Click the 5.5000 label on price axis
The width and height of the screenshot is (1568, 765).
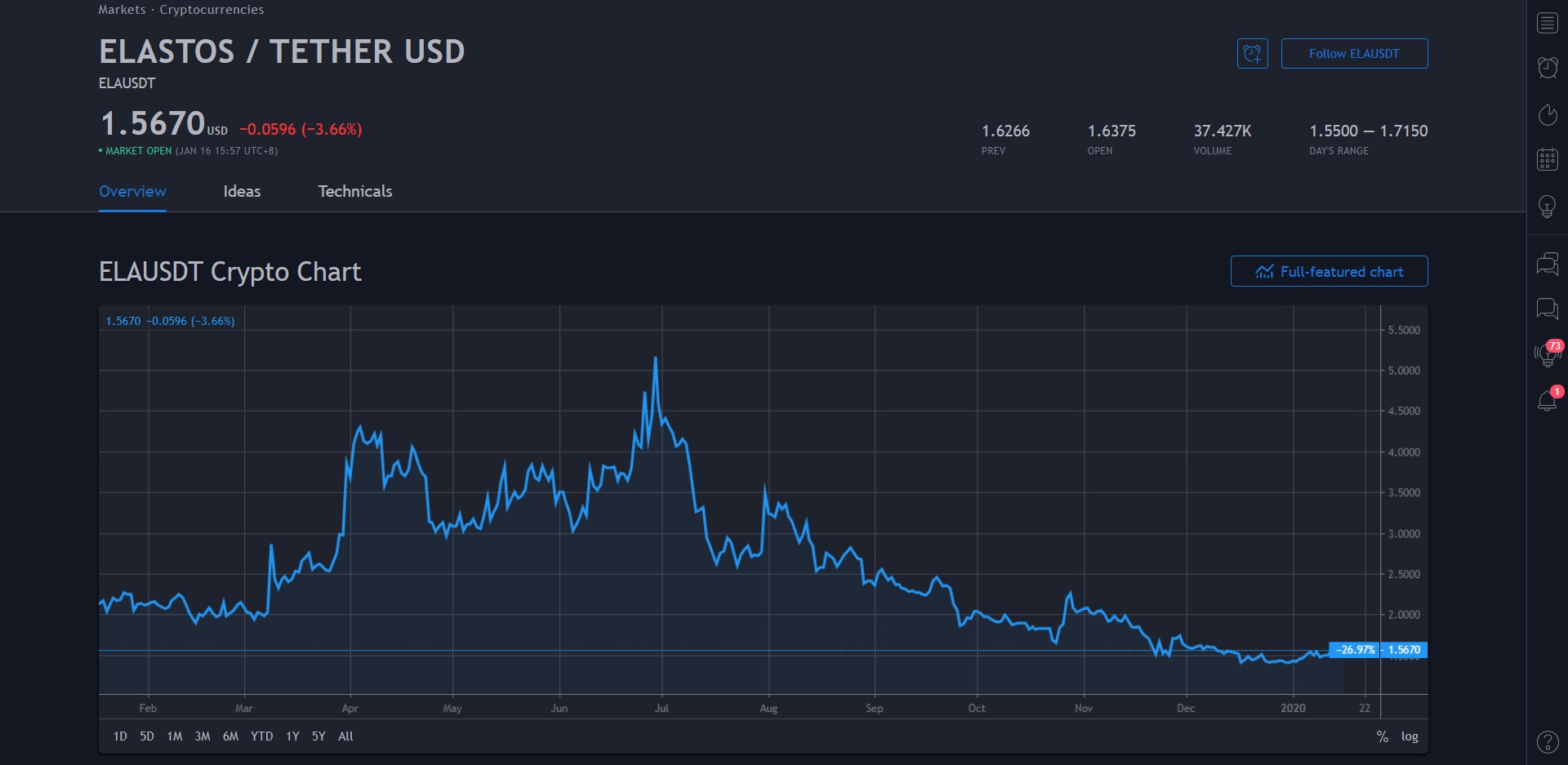[x=1404, y=330]
